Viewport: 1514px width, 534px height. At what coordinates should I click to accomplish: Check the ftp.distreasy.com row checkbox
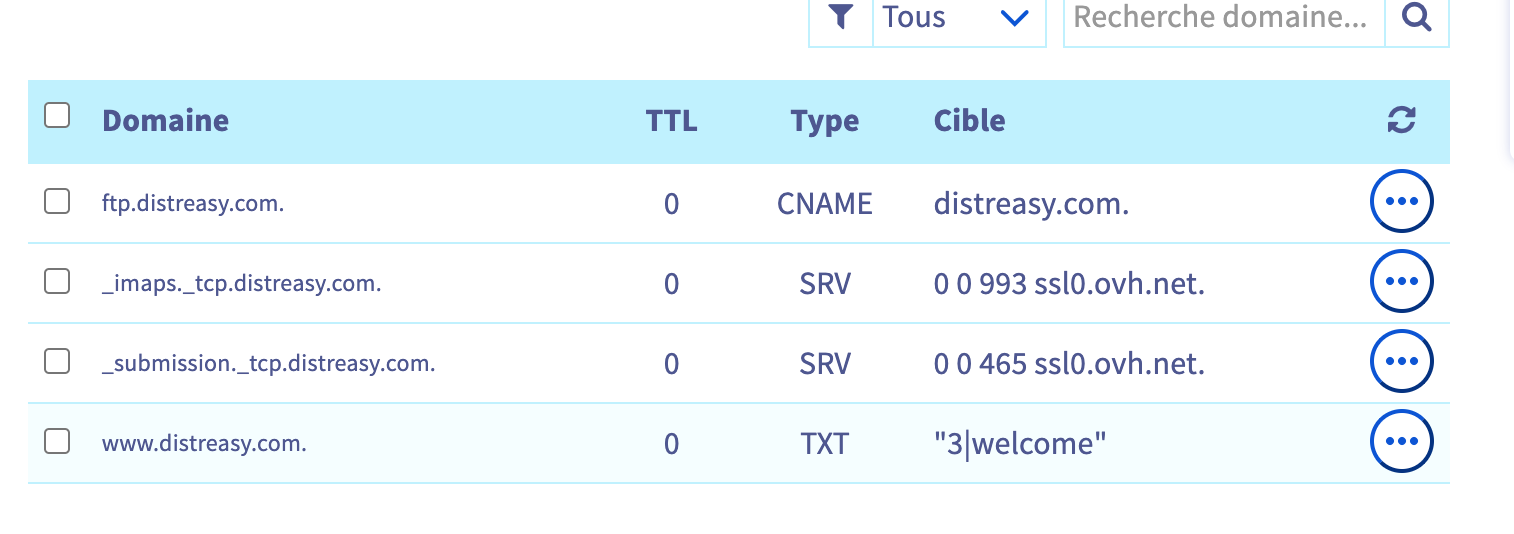[57, 202]
